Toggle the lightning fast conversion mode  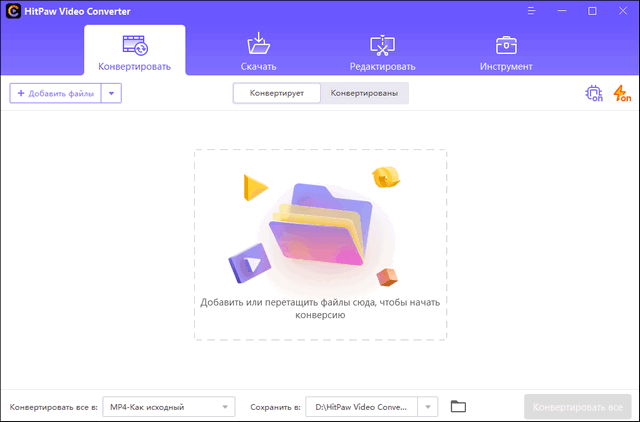click(622, 94)
